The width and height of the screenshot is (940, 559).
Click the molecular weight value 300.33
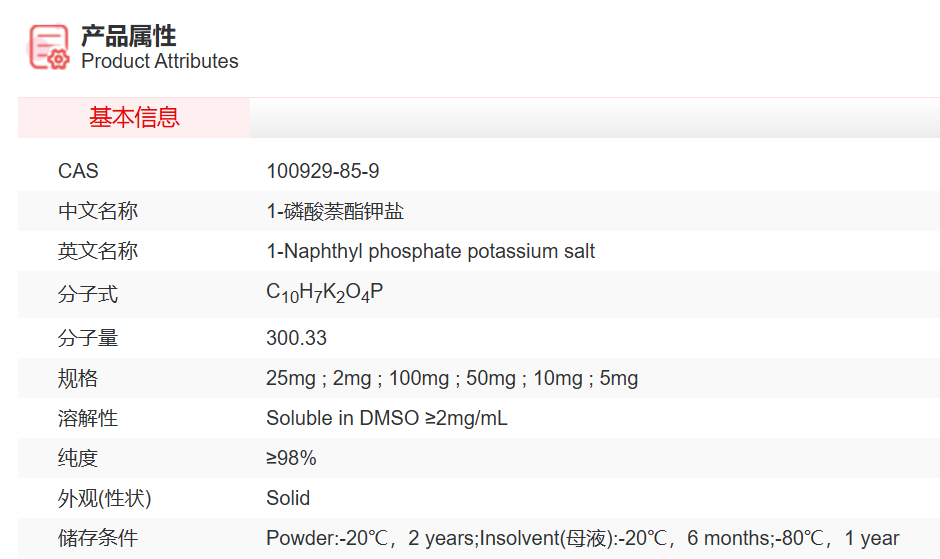point(296,338)
